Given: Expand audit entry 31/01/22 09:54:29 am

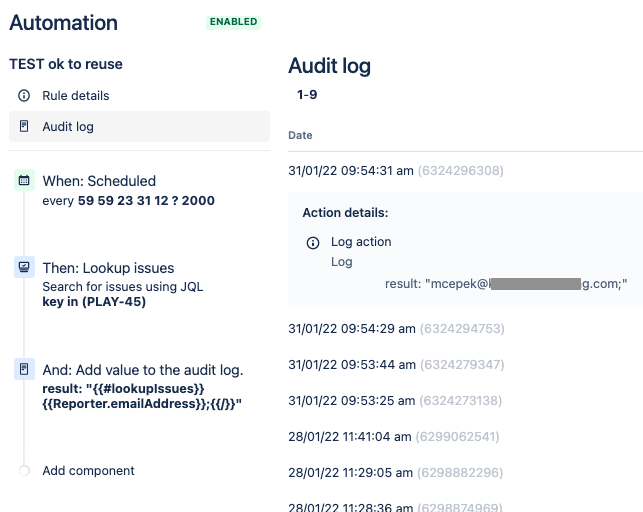Looking at the screenshot, I should tap(351, 329).
